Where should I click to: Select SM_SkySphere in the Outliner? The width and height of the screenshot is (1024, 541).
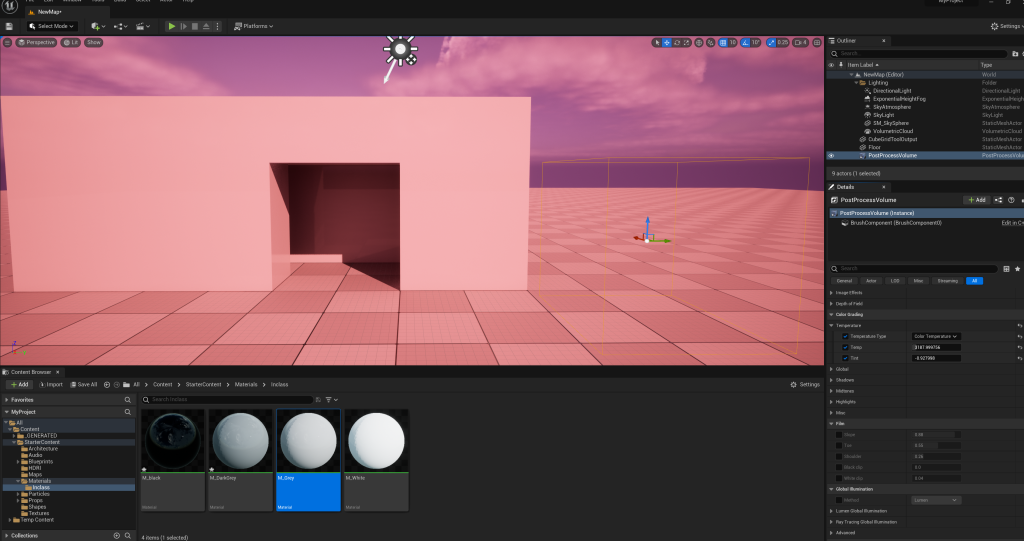[x=890, y=123]
